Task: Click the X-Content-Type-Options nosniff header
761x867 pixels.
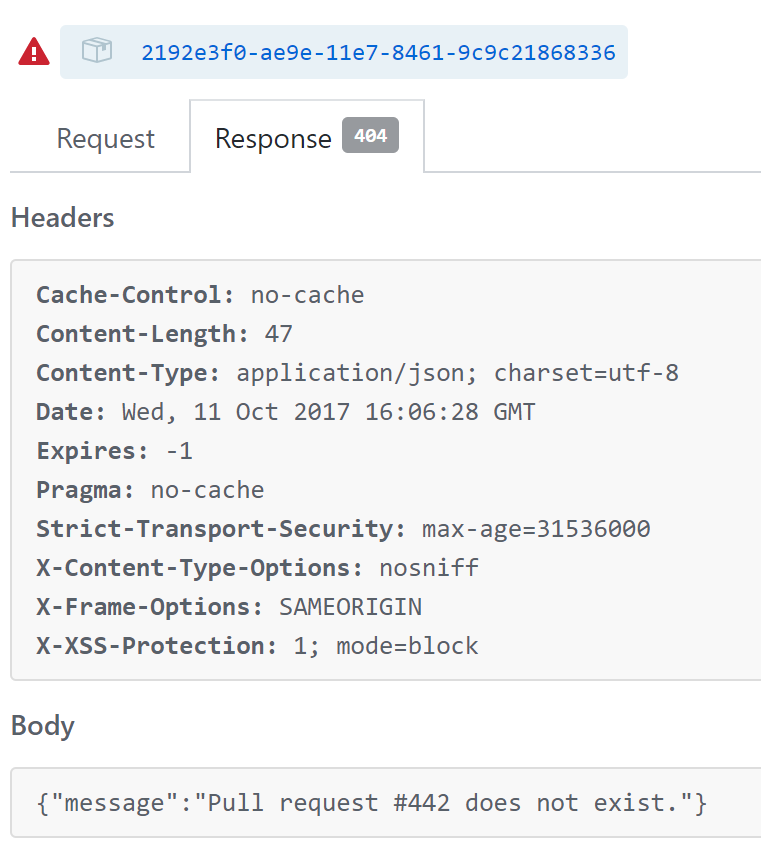Action: pyautogui.click(x=257, y=568)
